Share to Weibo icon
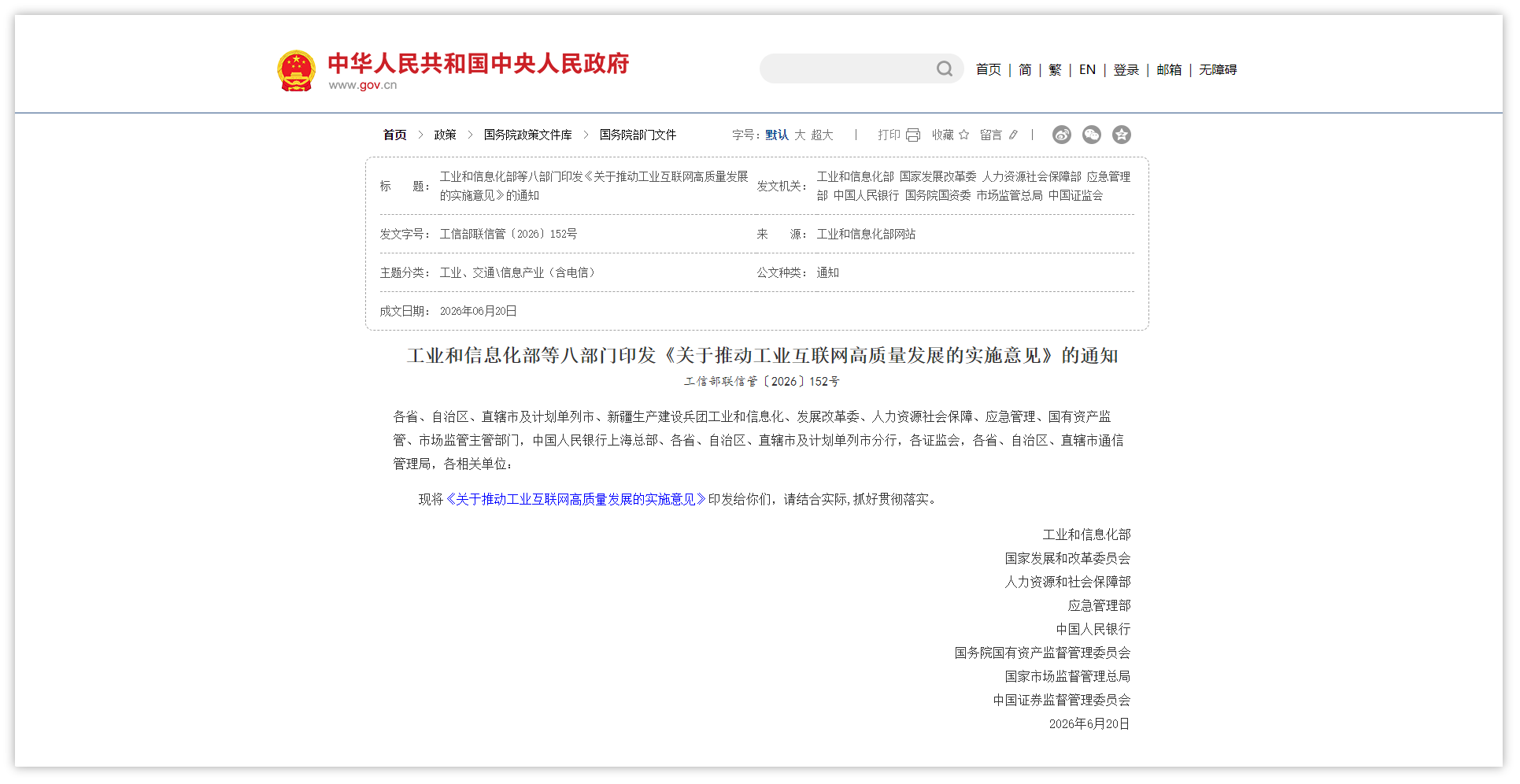The width and height of the screenshot is (1520, 784). pos(1062,135)
